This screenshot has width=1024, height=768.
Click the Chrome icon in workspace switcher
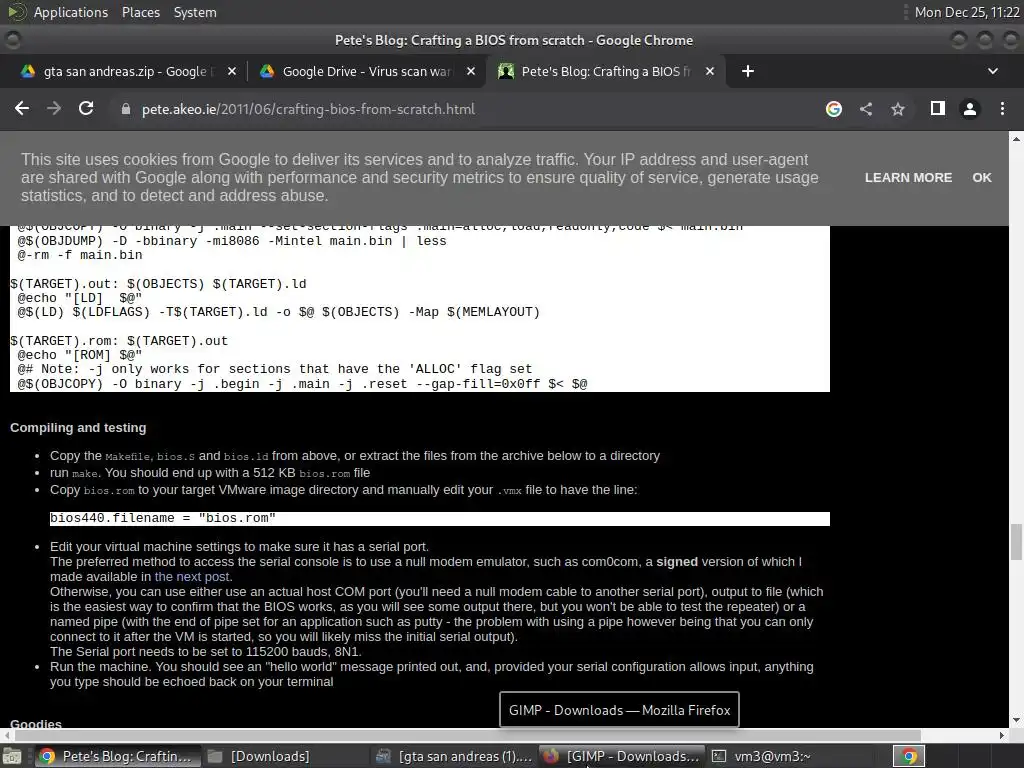909,756
